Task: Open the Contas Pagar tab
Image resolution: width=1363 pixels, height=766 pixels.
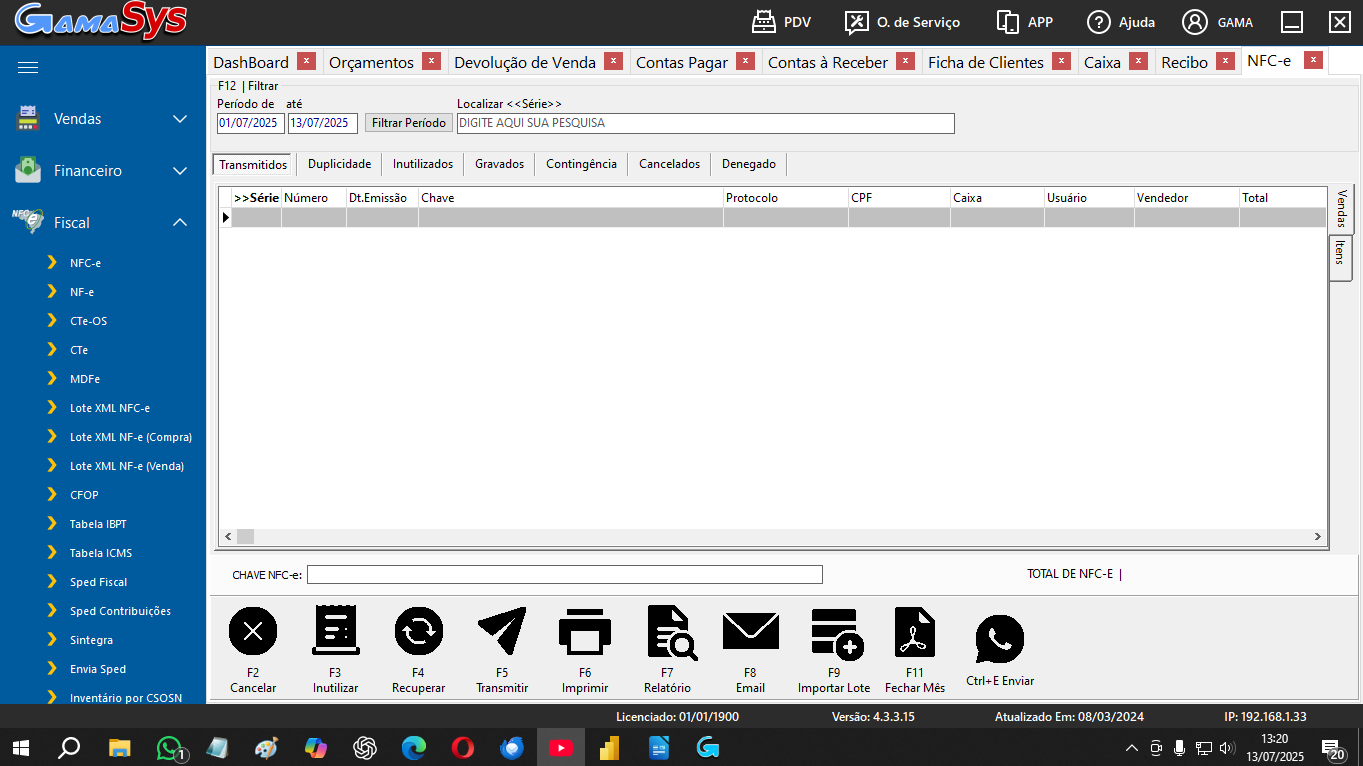Action: [x=682, y=62]
